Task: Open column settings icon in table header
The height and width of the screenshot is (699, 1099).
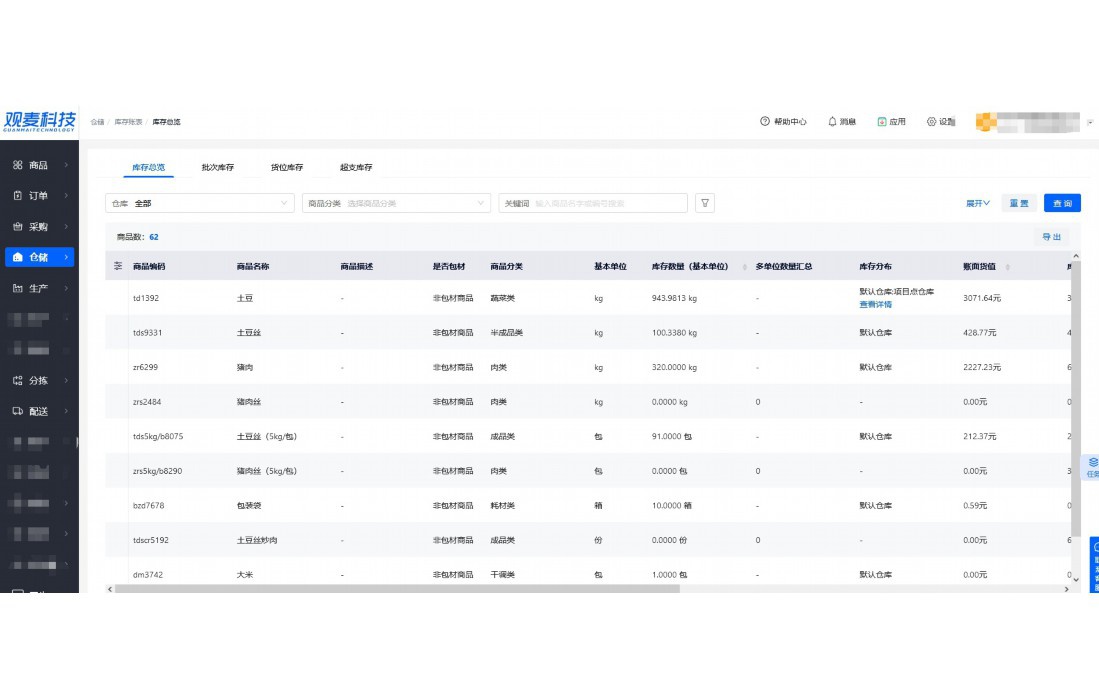Action: pos(119,266)
